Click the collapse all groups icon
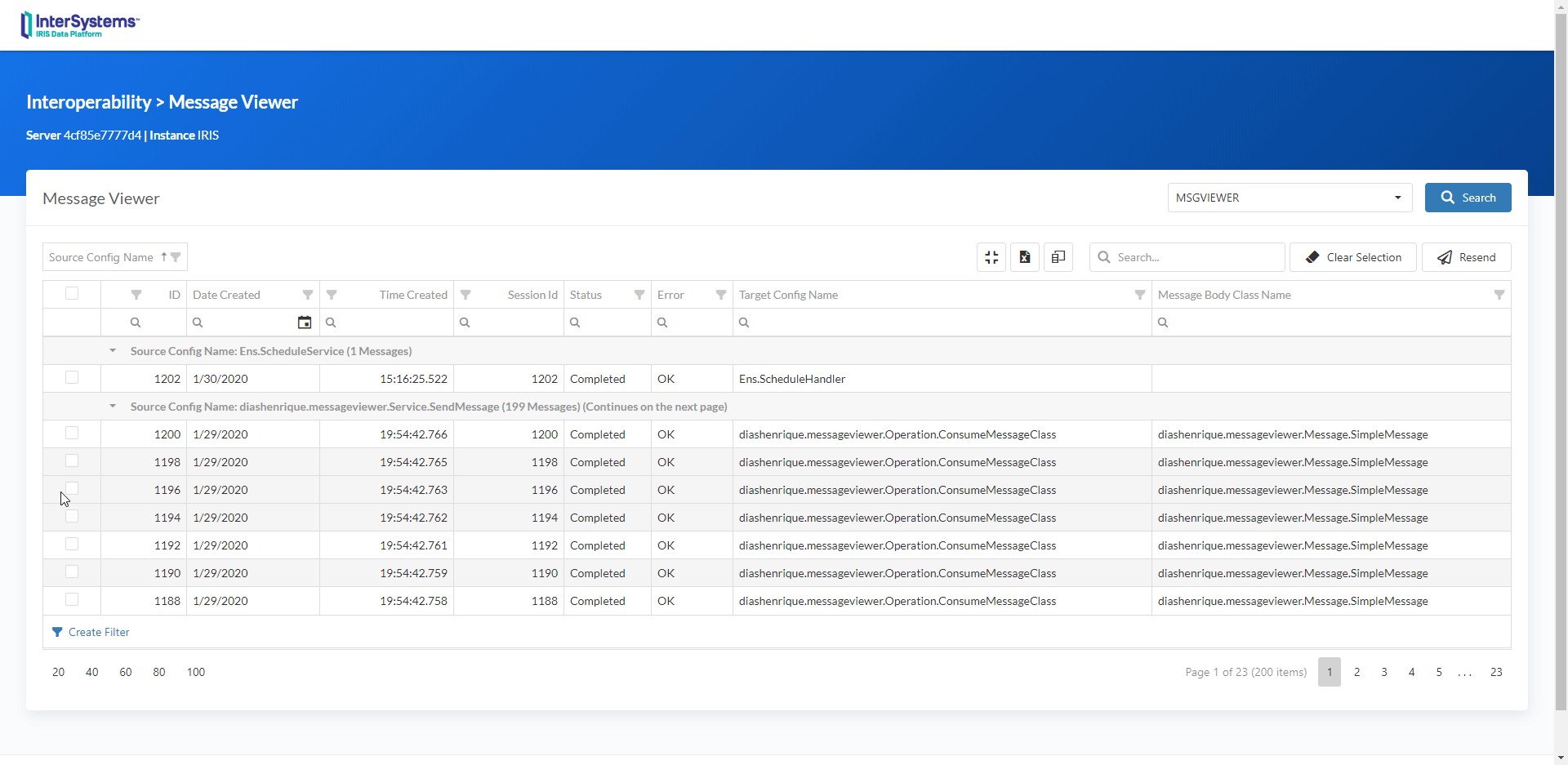The height and width of the screenshot is (765, 1568). coord(991,257)
